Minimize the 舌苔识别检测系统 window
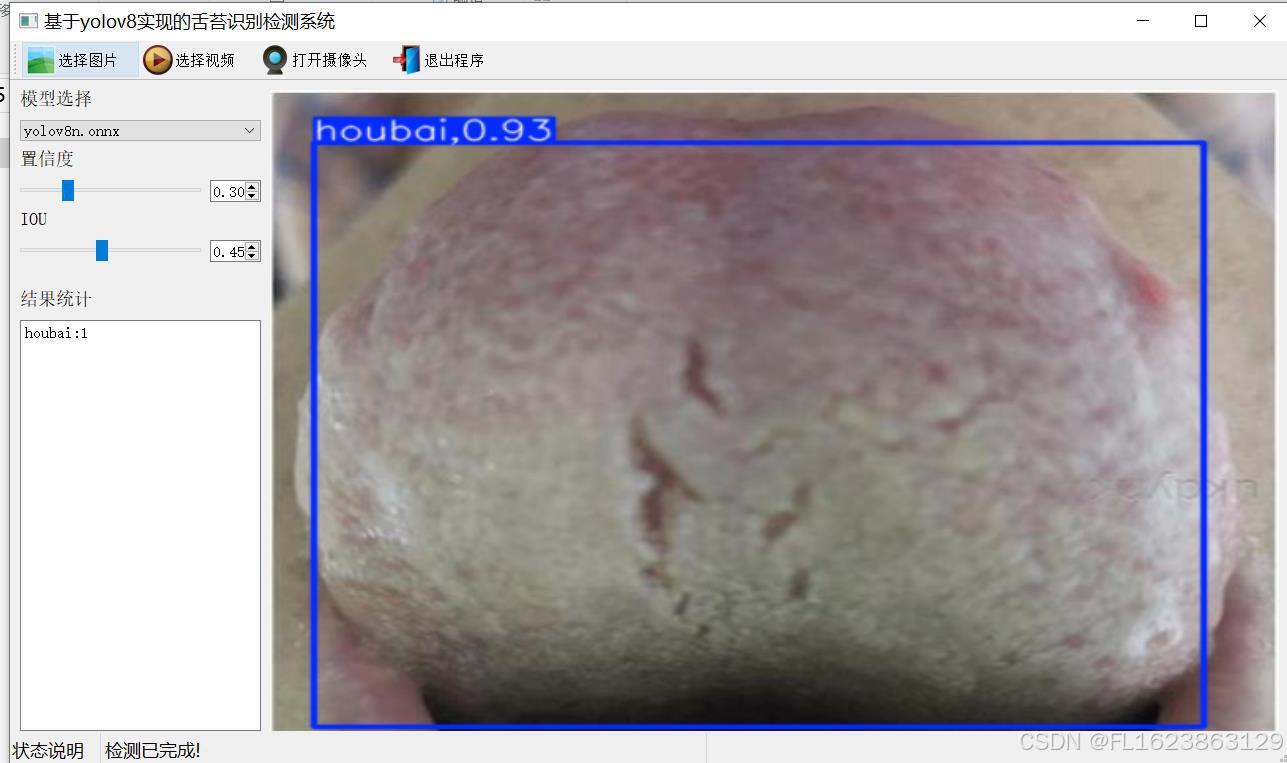Viewport: 1287px width, 763px height. (1143, 21)
